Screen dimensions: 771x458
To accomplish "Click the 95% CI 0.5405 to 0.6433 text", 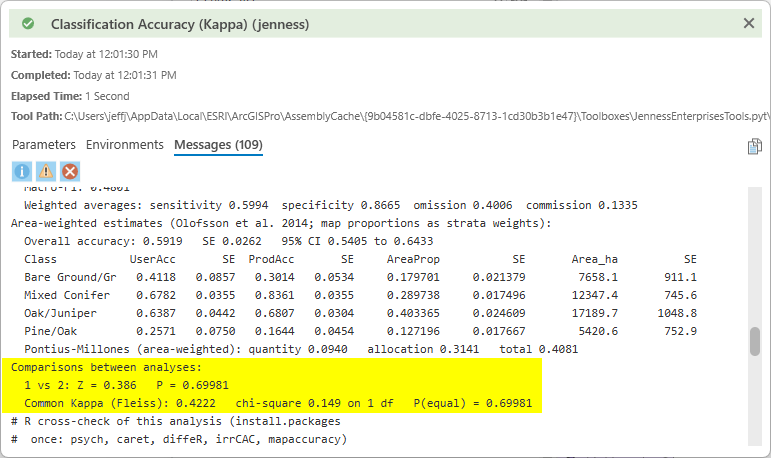I will pos(357,241).
